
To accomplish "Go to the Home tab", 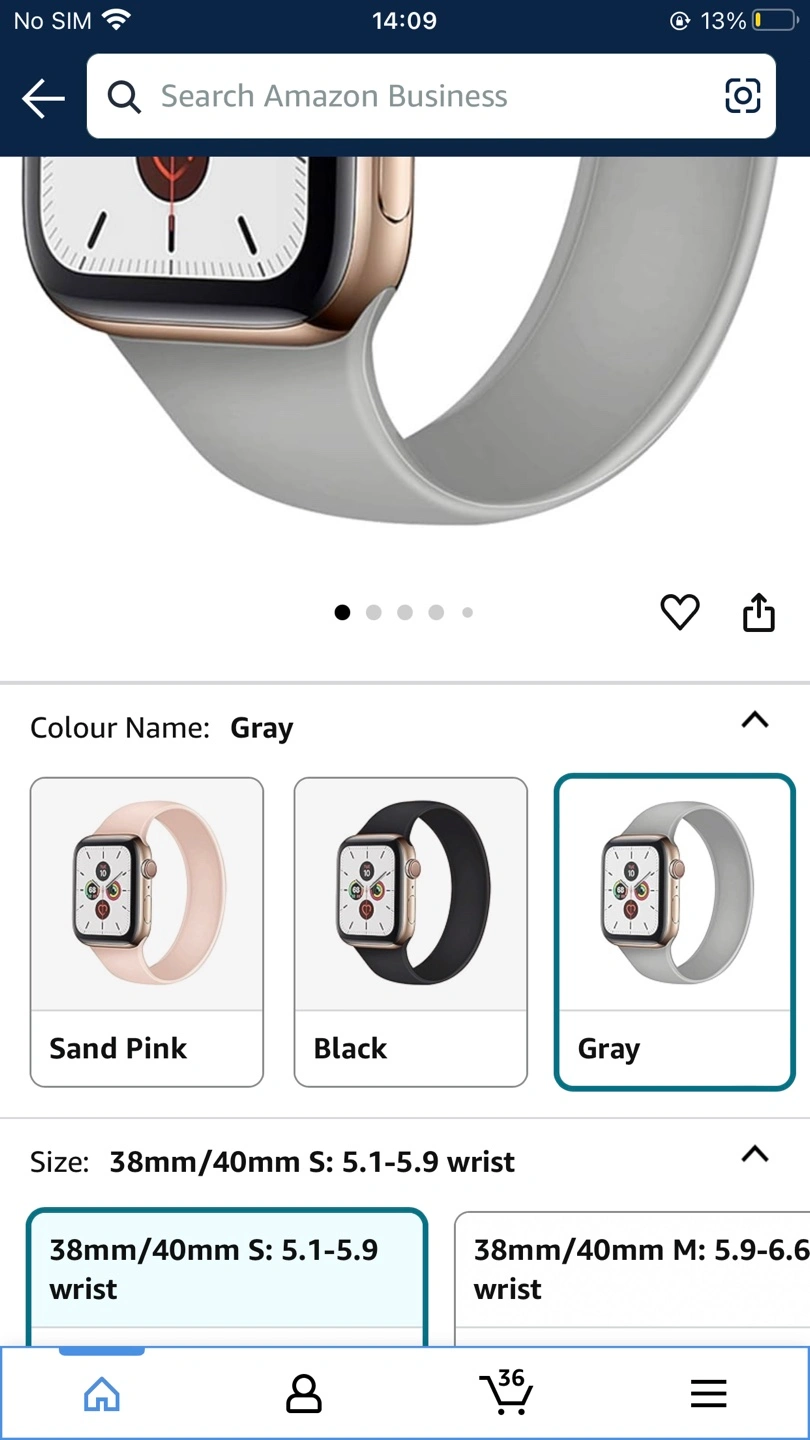I will point(102,1393).
